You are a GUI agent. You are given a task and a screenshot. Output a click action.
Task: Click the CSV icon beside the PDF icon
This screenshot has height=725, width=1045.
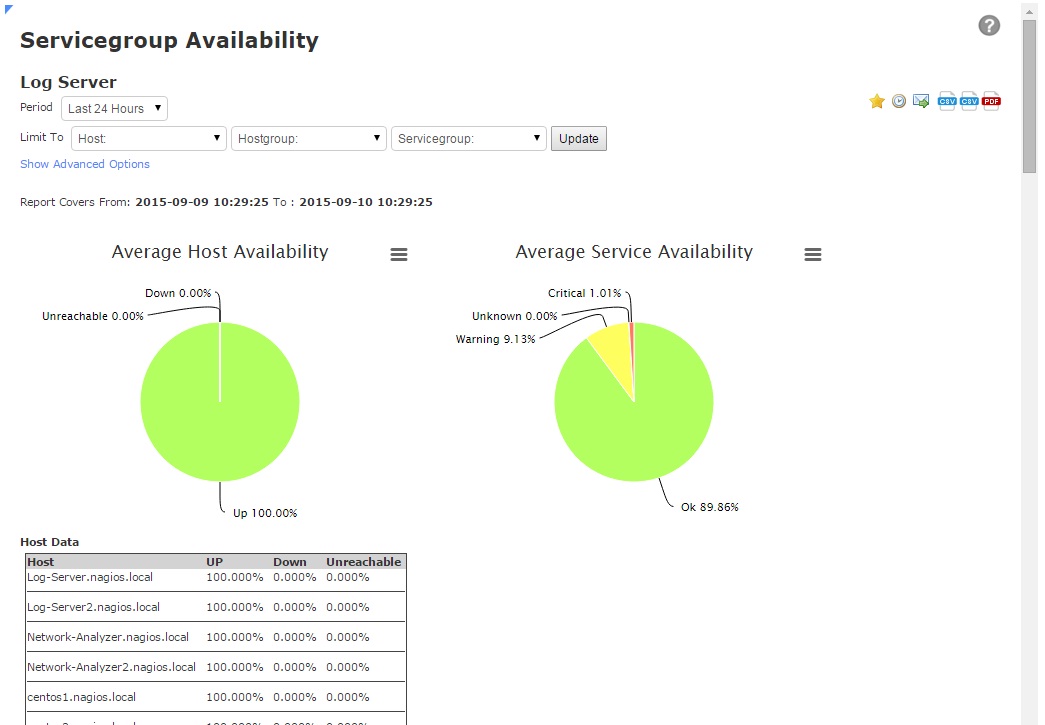click(969, 101)
